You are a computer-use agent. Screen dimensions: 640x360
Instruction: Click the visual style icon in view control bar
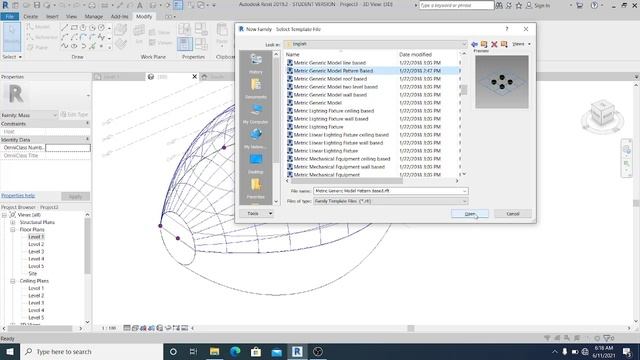pos(135,328)
